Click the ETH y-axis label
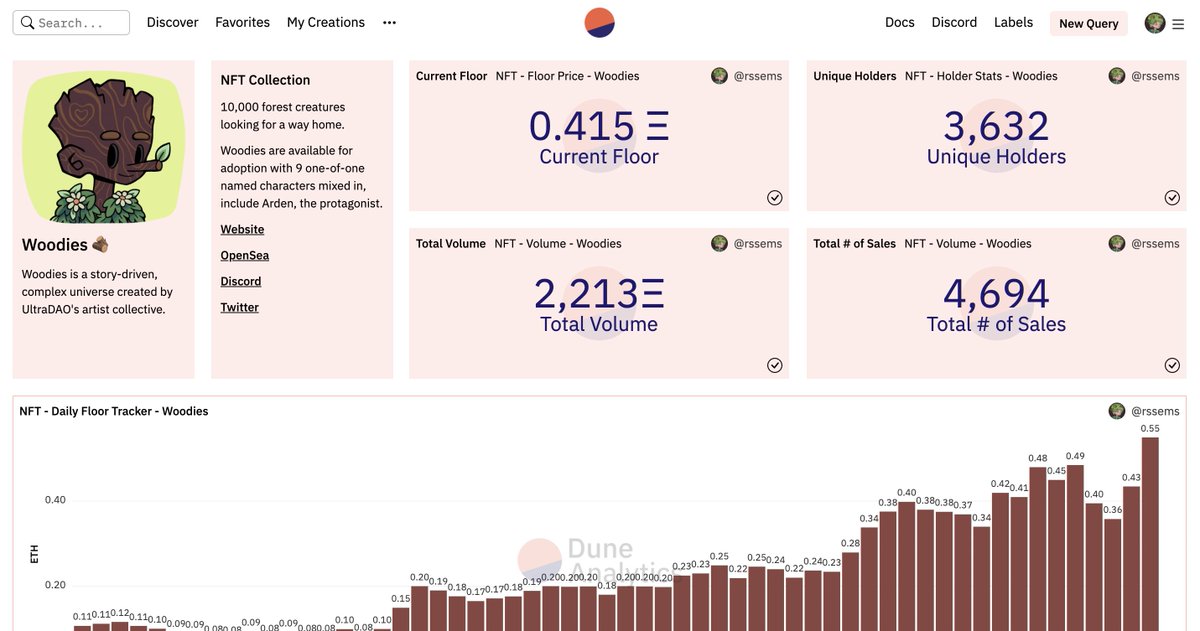 point(35,554)
